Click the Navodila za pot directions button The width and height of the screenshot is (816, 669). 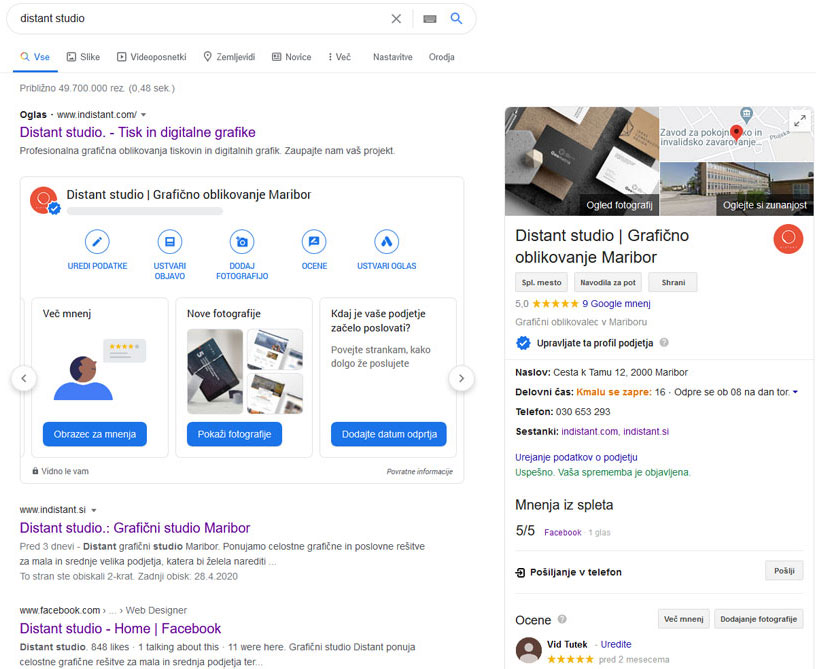click(x=608, y=282)
